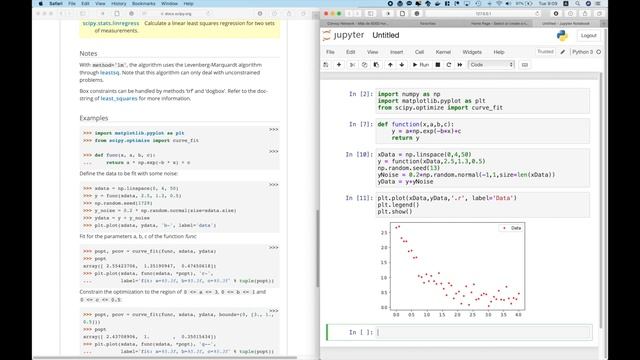This screenshot has height=360, width=640.
Task: Select the imports cell In [2]
Action: tap(482, 101)
